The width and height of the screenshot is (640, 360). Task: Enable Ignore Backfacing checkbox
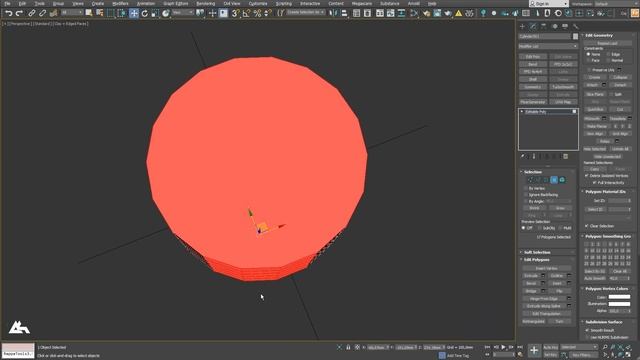[525, 195]
